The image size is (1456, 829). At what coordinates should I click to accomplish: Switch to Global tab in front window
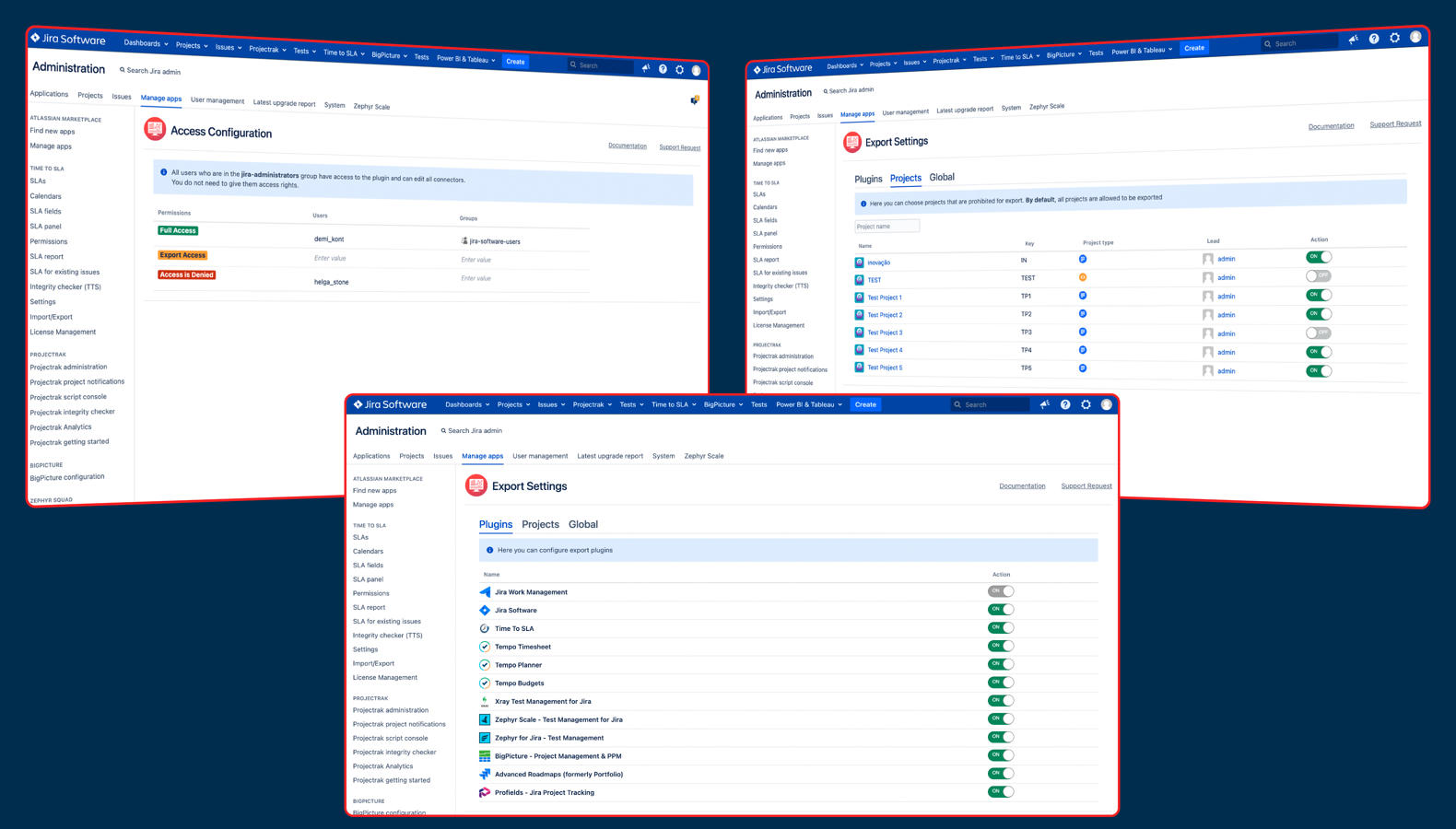pos(583,524)
